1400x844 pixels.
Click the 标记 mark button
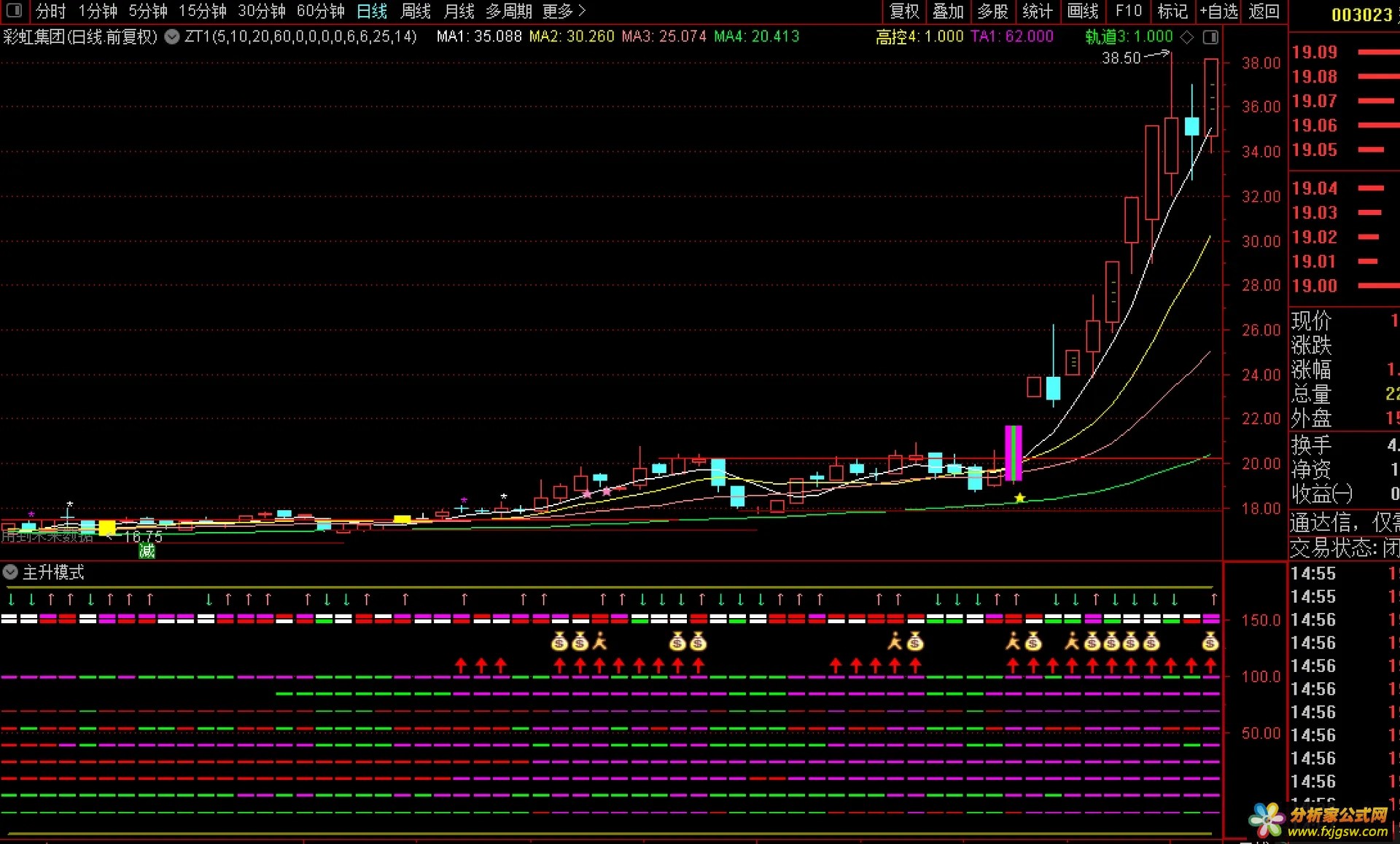[1172, 11]
